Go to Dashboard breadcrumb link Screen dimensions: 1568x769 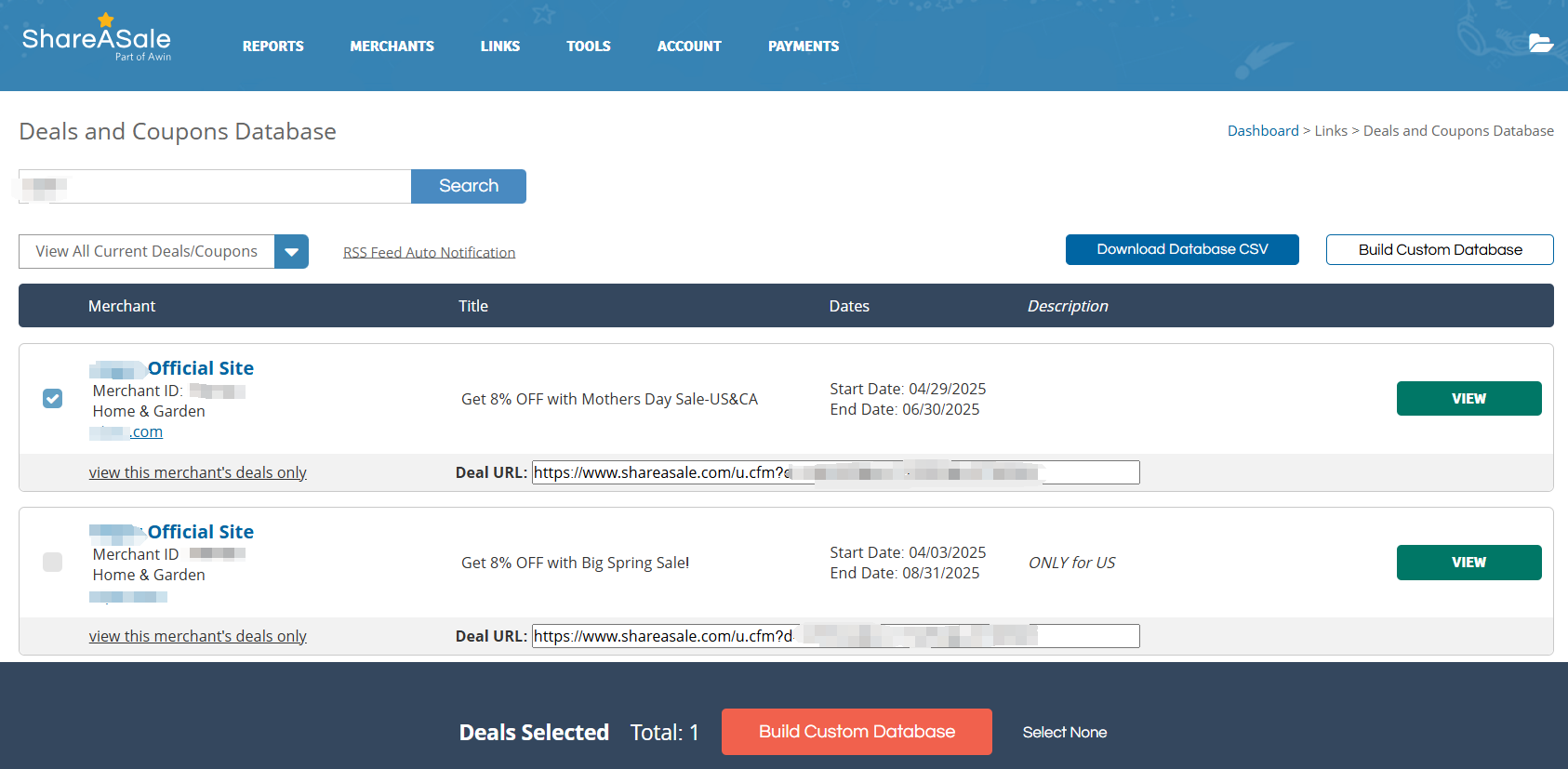tap(1263, 131)
